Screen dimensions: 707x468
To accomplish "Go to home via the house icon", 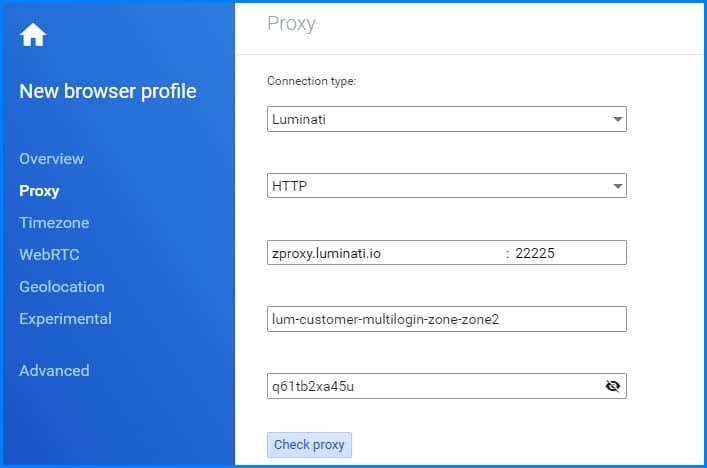I will coord(33,35).
